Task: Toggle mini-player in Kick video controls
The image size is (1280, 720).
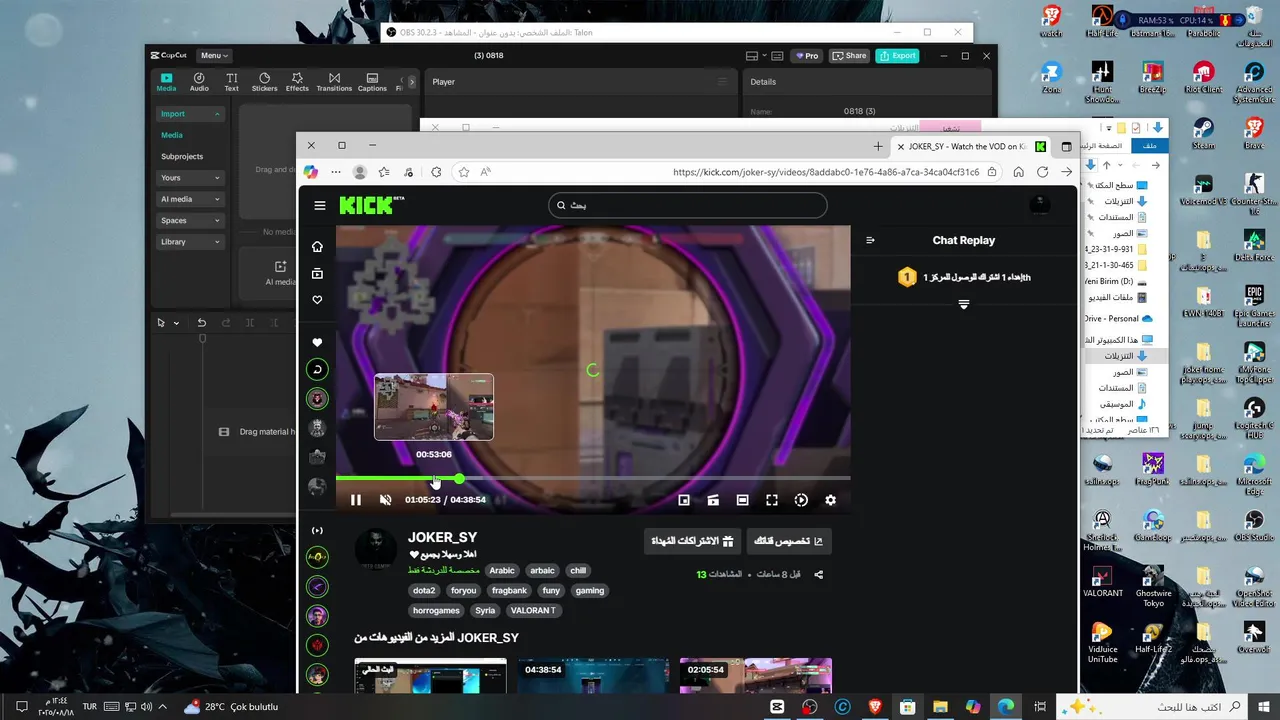Action: point(684,500)
